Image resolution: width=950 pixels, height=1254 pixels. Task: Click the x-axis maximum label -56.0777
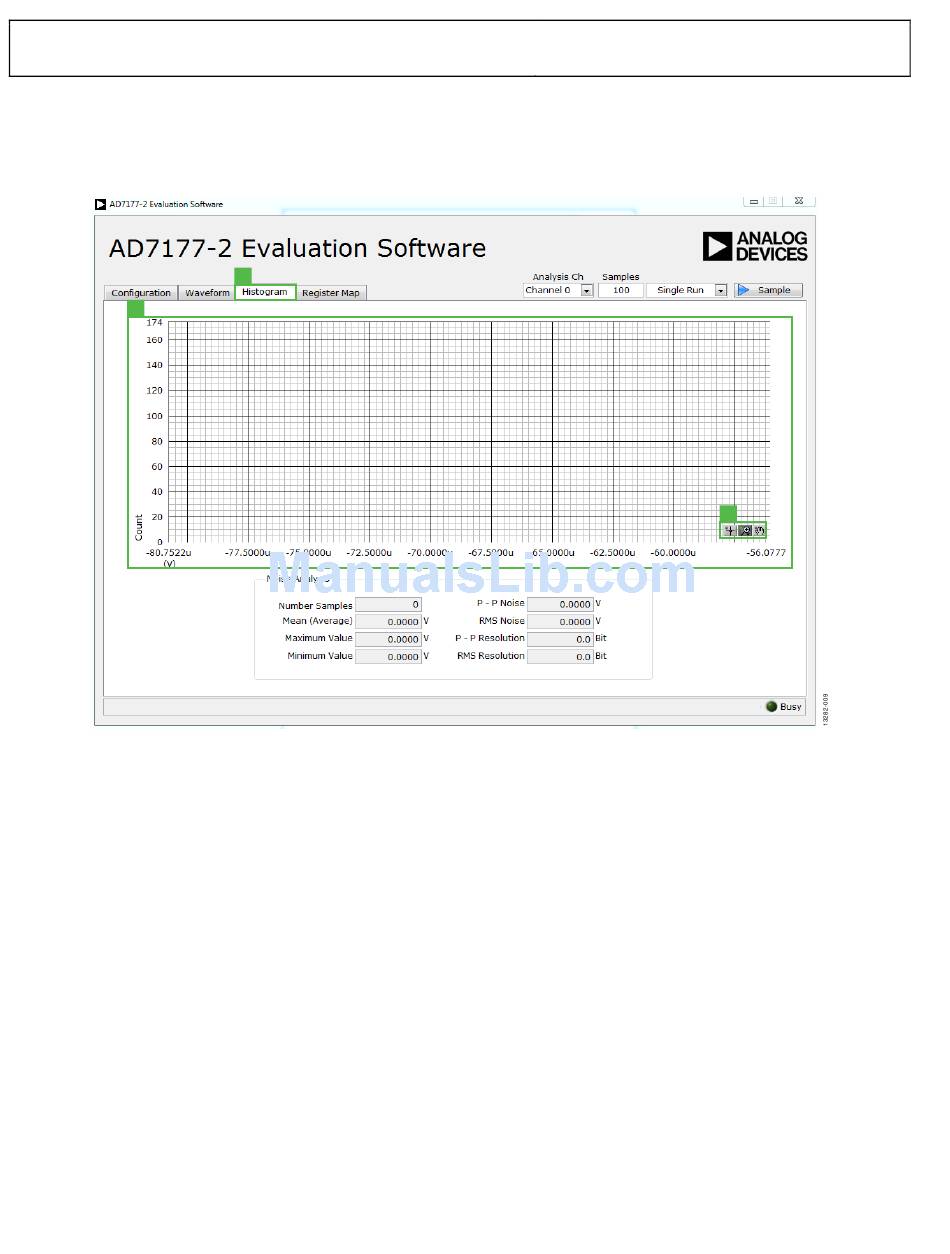tap(766, 552)
